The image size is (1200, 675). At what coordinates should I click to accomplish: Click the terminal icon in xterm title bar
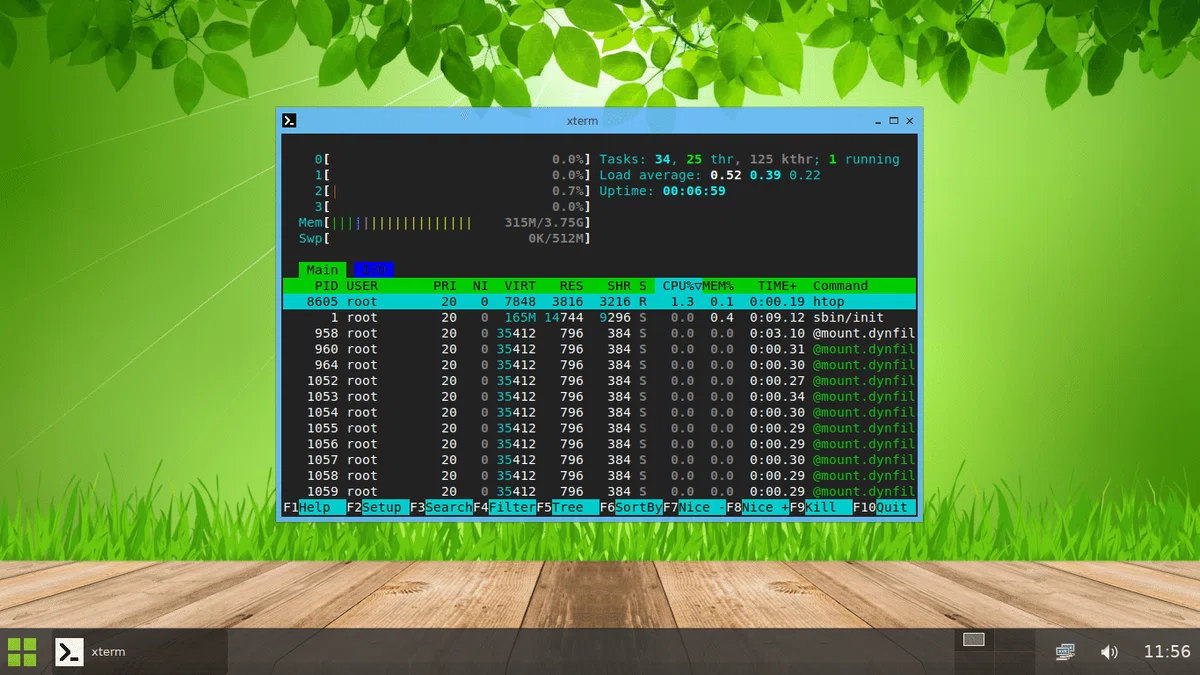(289, 121)
